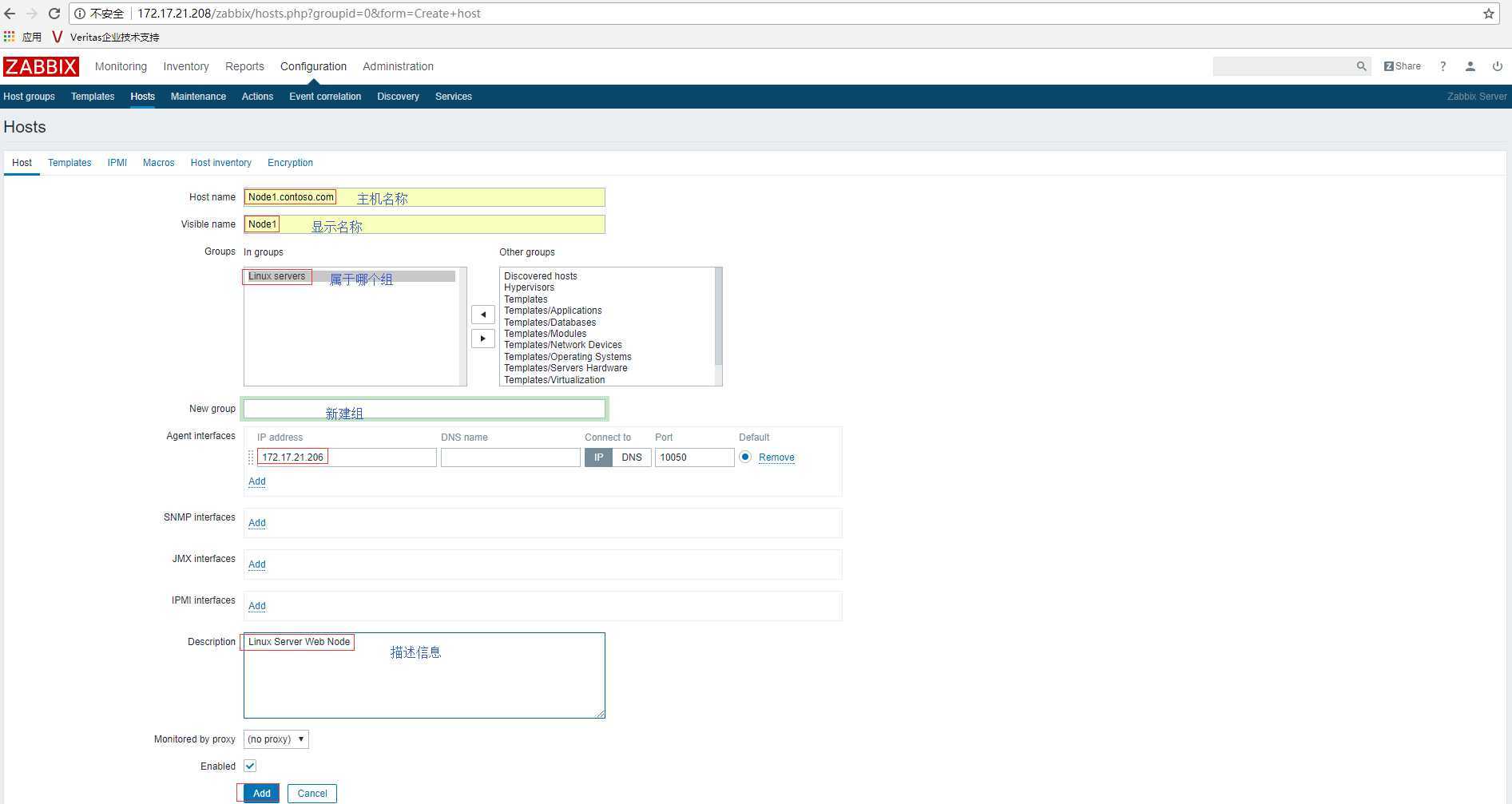Log out using the power icon
Screen dimensions: 1512x804
(1498, 66)
